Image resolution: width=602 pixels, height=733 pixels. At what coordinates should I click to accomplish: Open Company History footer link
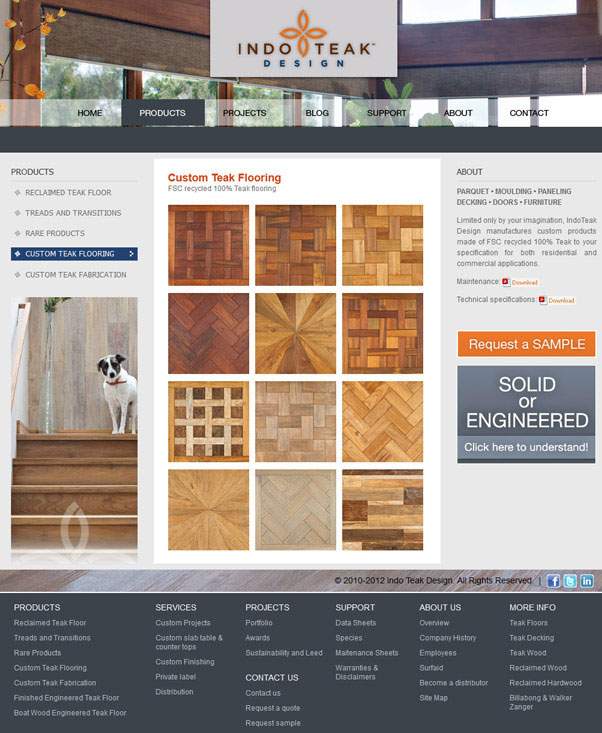tap(448, 638)
